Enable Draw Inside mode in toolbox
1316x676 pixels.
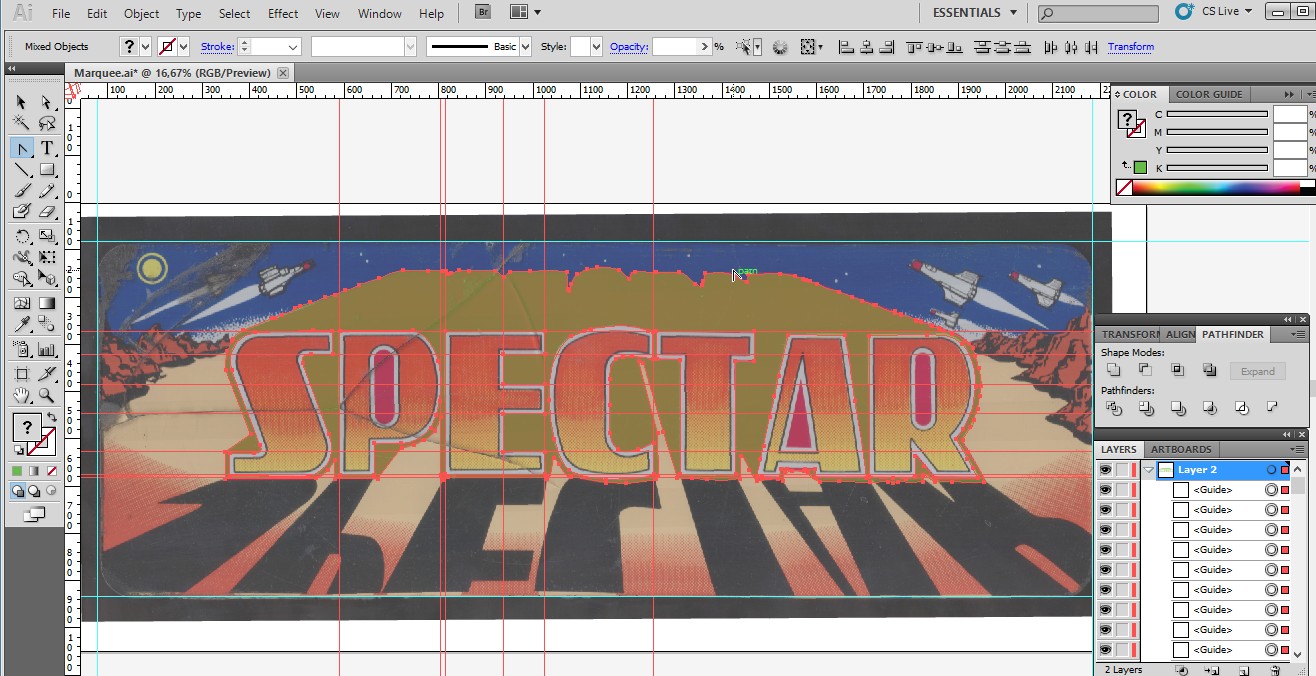coord(49,491)
